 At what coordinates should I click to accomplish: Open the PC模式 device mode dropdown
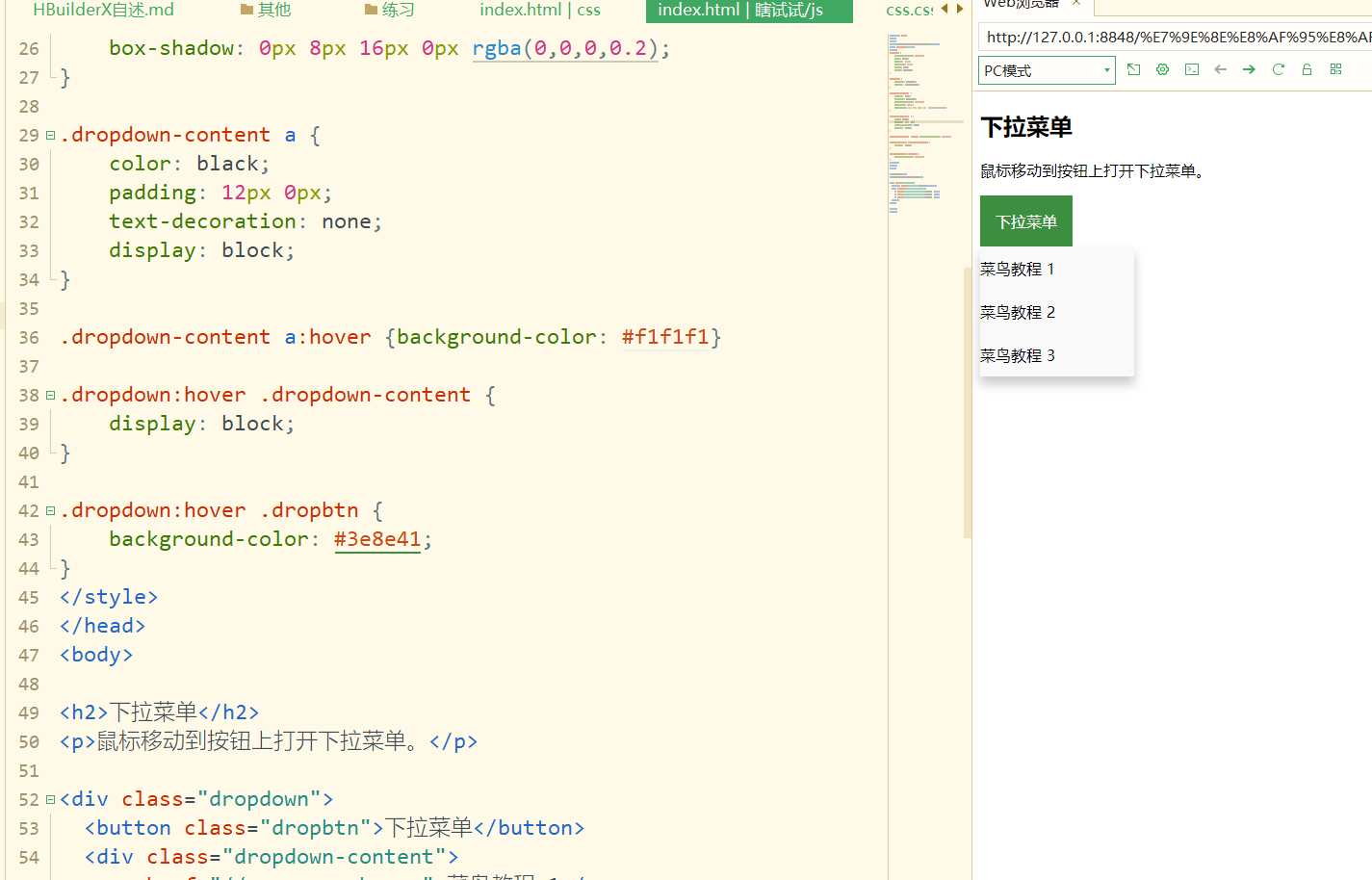tap(1047, 70)
